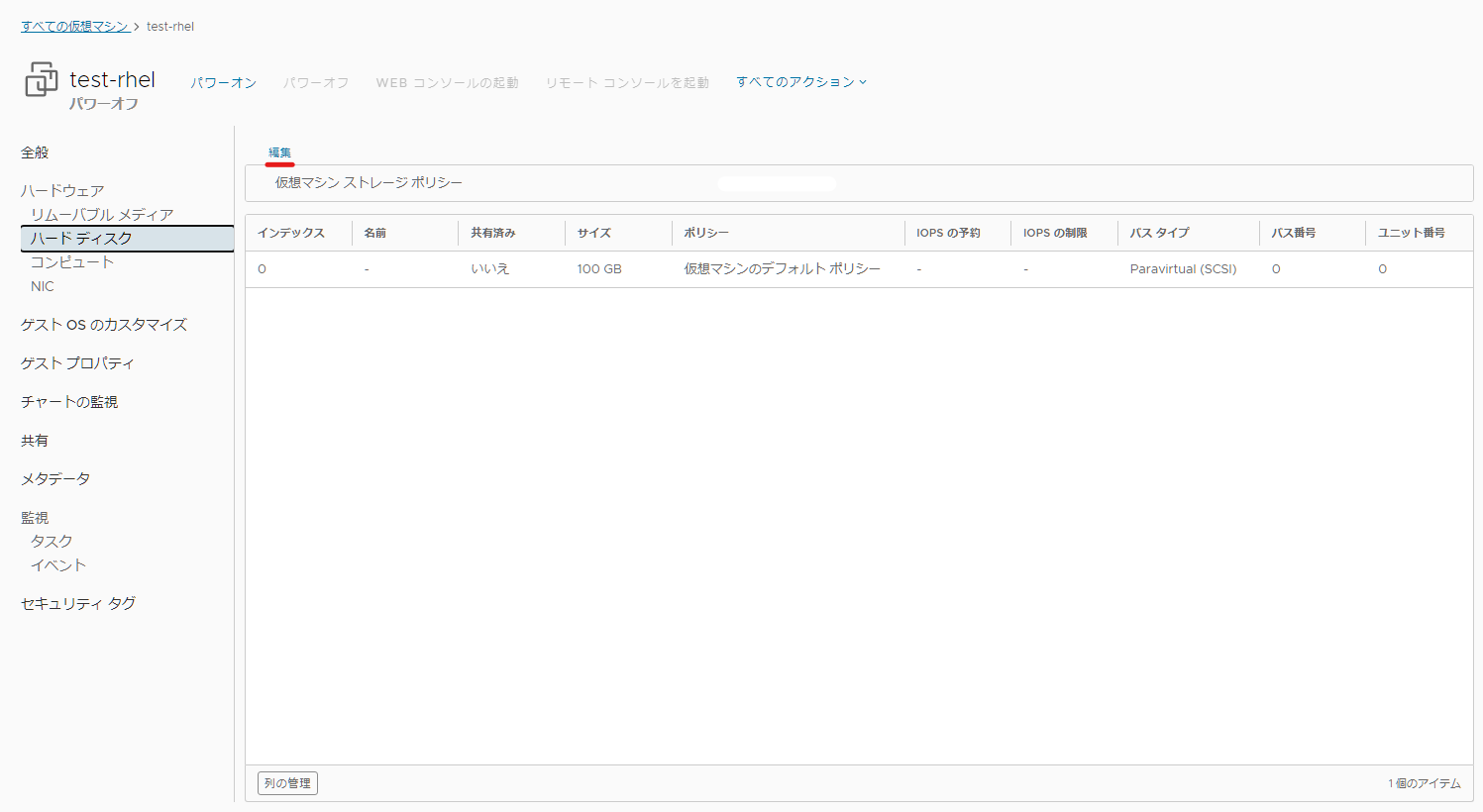Select the hard disk row with 100 GB
The height and width of the screenshot is (812, 1483).
tap(859, 269)
